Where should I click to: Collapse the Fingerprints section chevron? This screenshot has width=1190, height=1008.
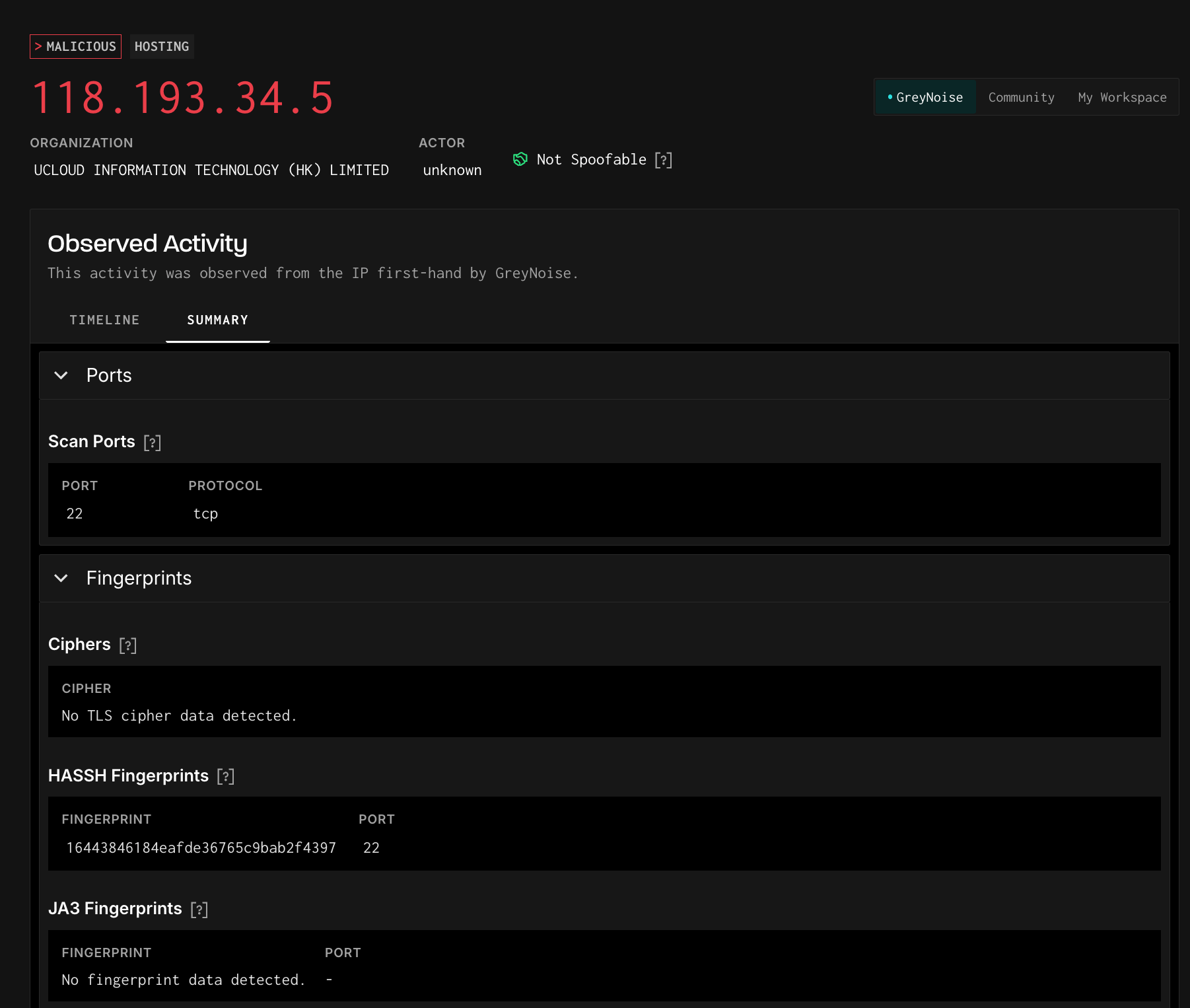tap(61, 578)
